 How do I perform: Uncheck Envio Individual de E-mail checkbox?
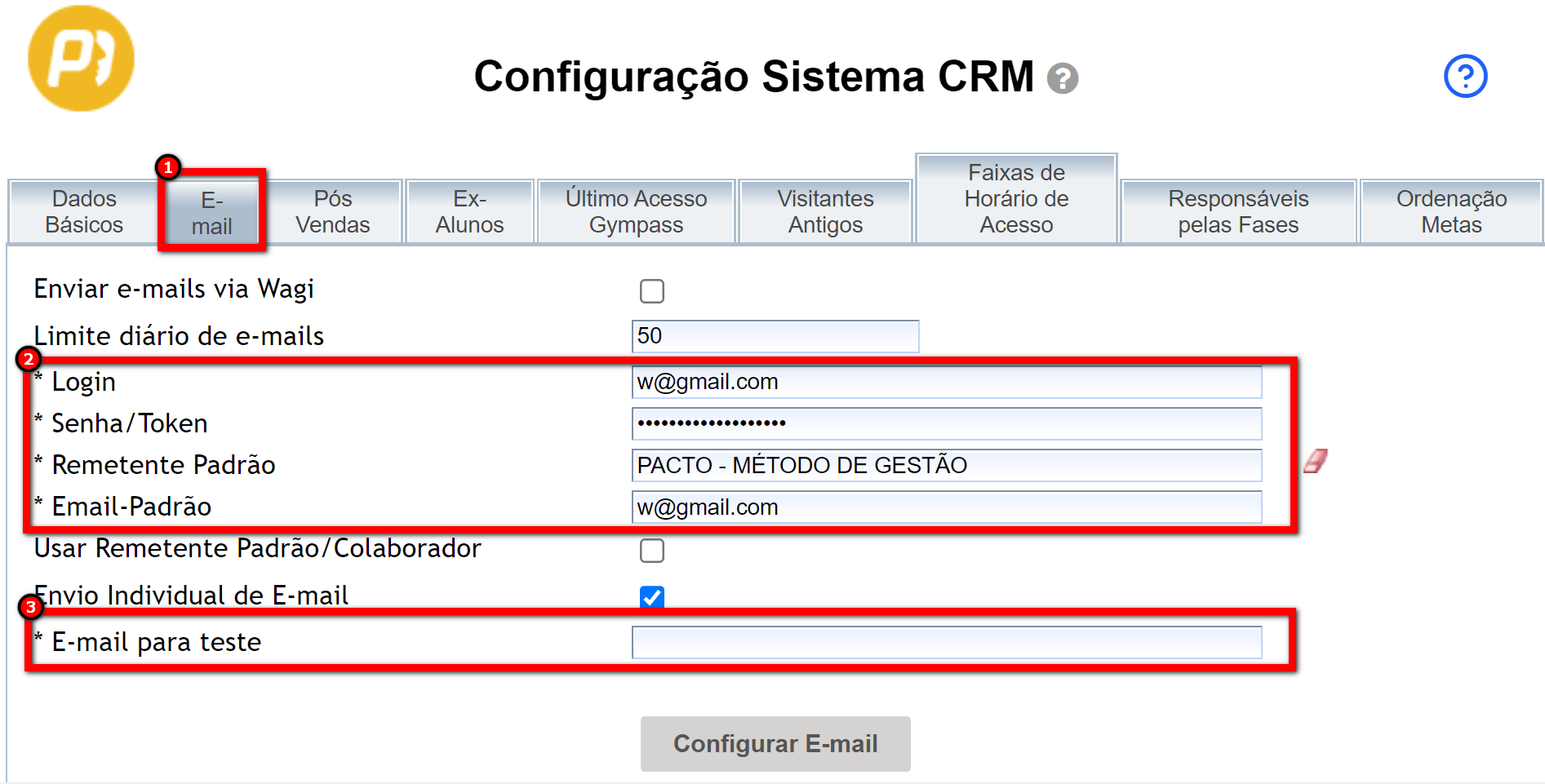pyautogui.click(x=652, y=597)
